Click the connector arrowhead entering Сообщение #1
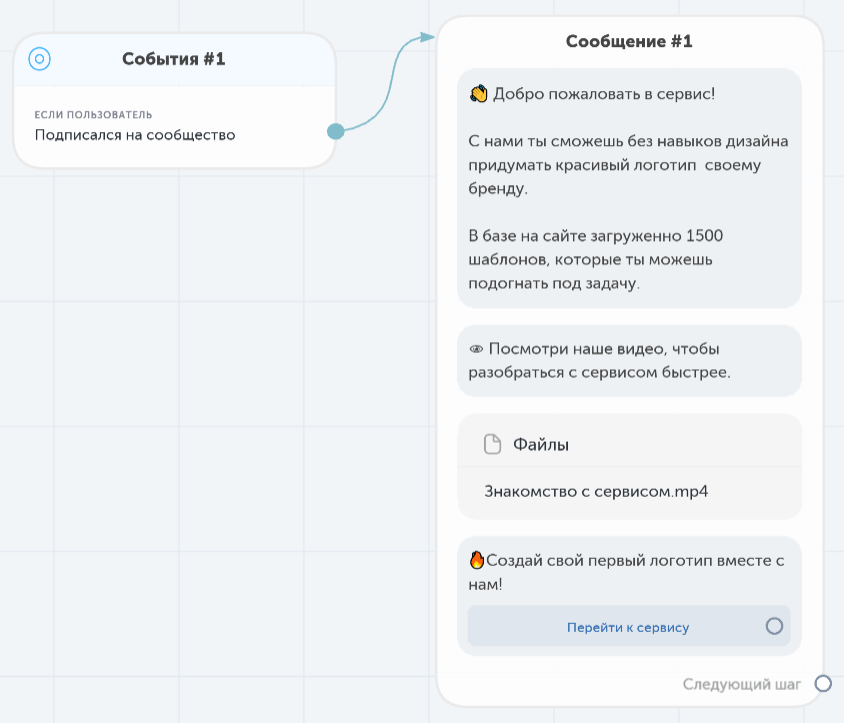Viewport: 844px width, 723px height. (x=427, y=37)
